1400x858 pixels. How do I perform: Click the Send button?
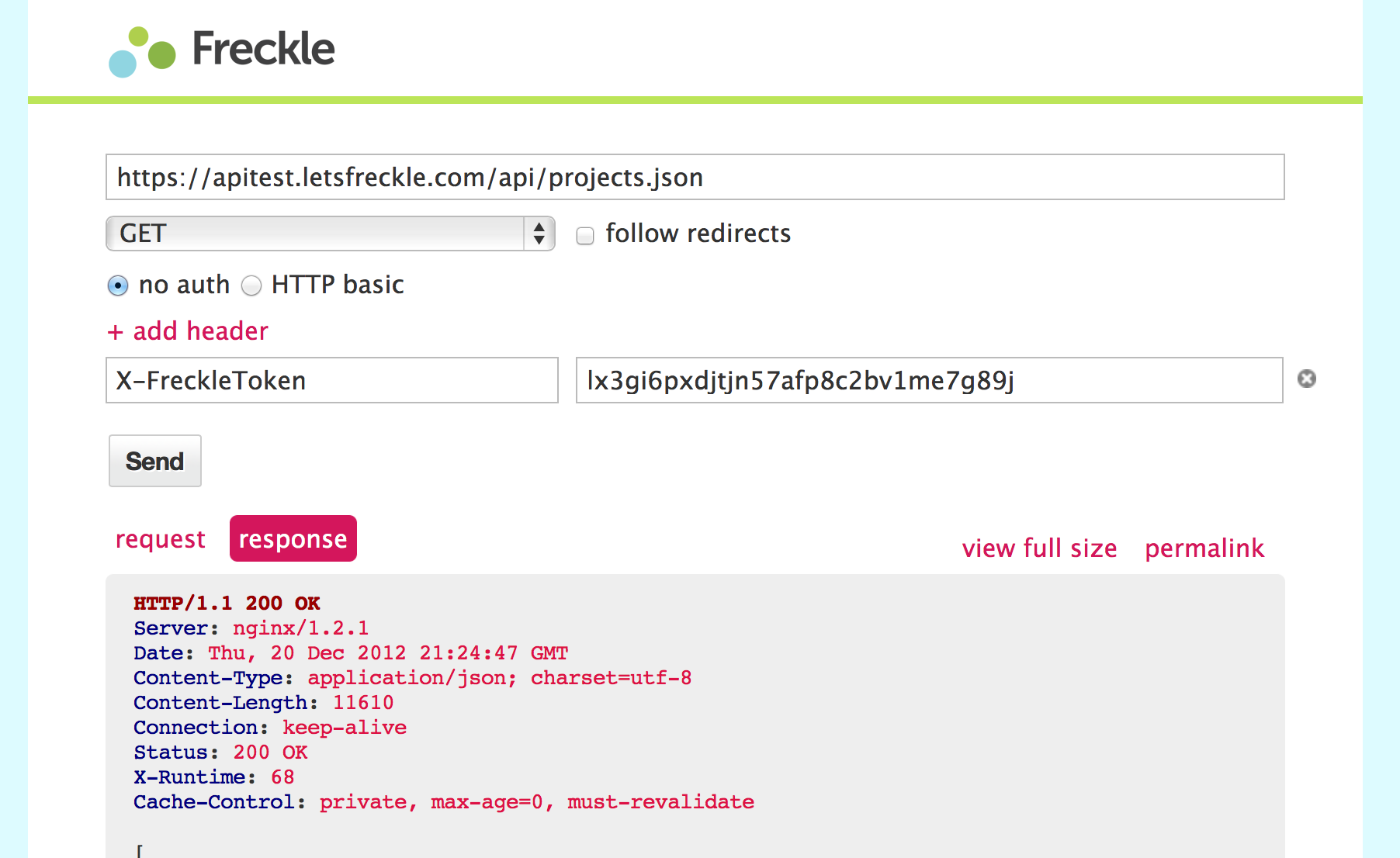[x=155, y=461]
